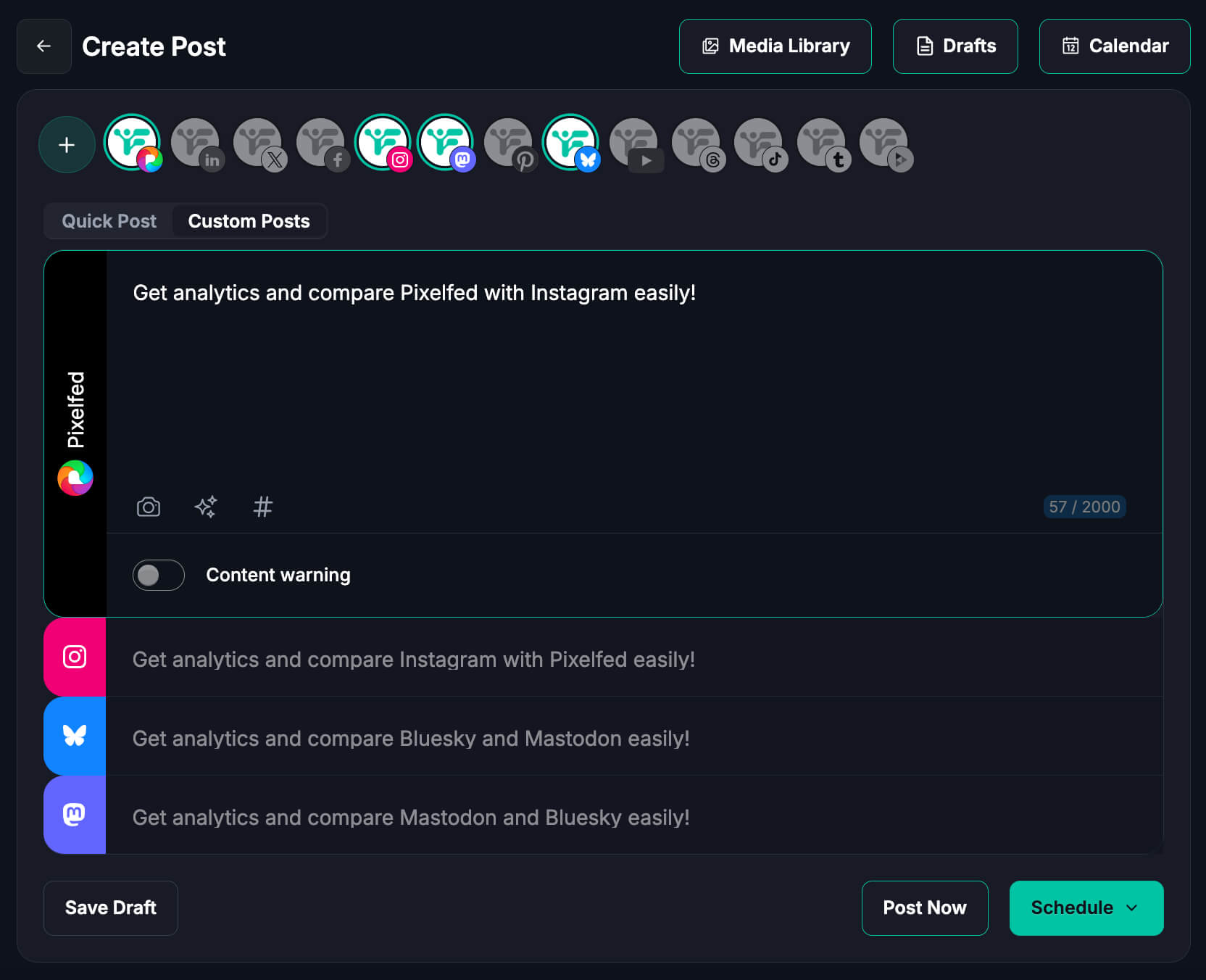
Task: Click the back arrow beside Create Post
Action: coord(44,46)
